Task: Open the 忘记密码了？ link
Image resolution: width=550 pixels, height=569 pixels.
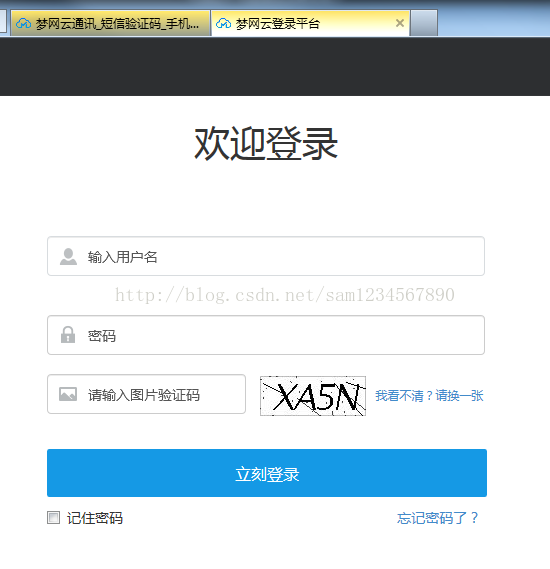Action: [x=438, y=518]
